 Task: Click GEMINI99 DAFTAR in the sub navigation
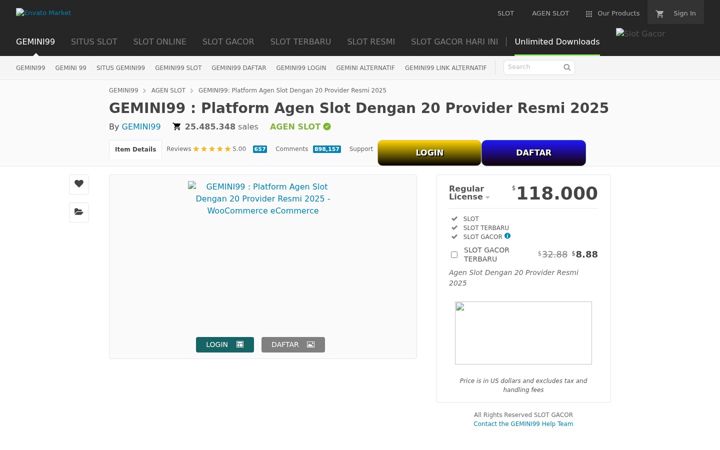pyautogui.click(x=239, y=68)
